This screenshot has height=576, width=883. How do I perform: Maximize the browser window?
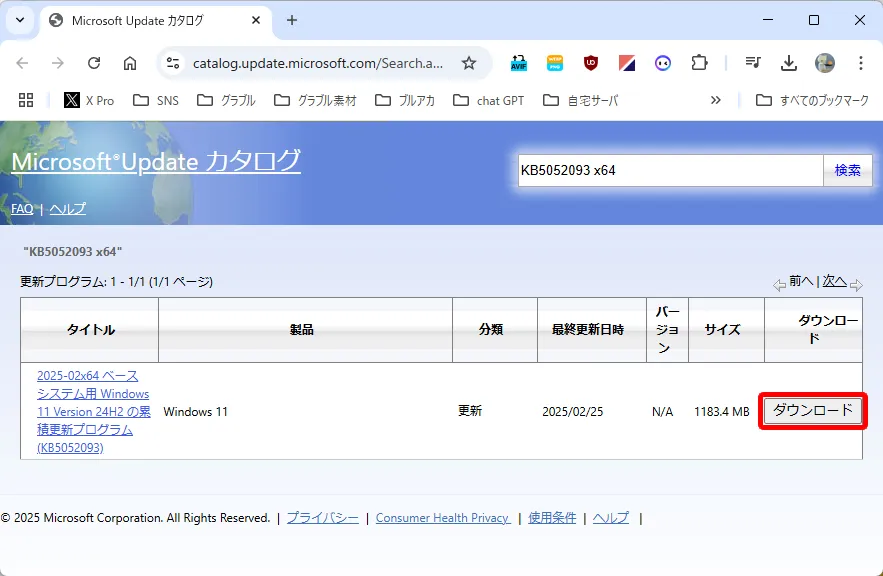point(814,20)
